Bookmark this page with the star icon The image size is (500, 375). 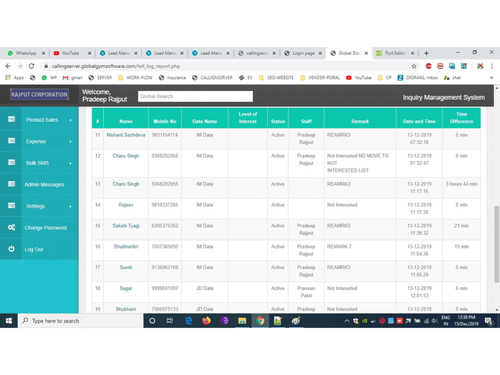pyautogui.click(x=414, y=66)
